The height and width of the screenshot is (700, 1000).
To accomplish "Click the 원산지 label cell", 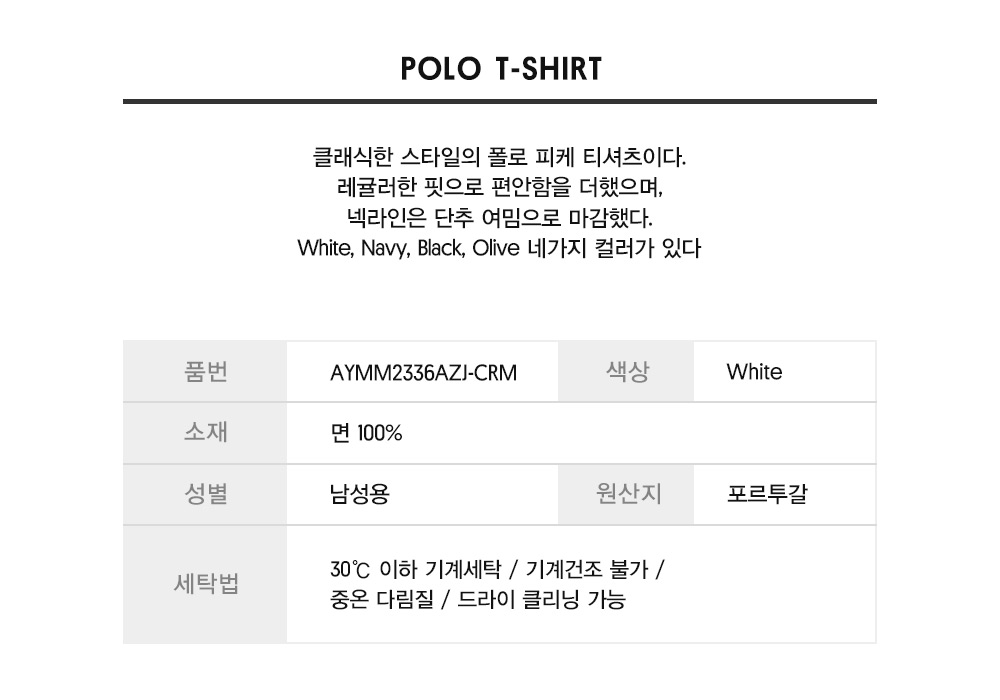I will point(626,495).
